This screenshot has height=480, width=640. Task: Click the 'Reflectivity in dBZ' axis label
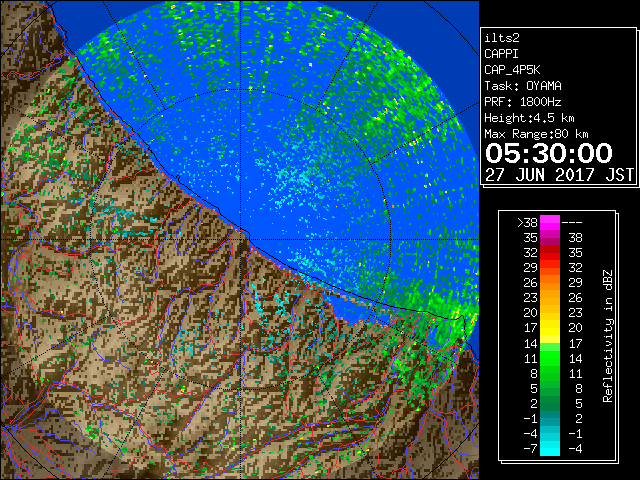coord(607,336)
